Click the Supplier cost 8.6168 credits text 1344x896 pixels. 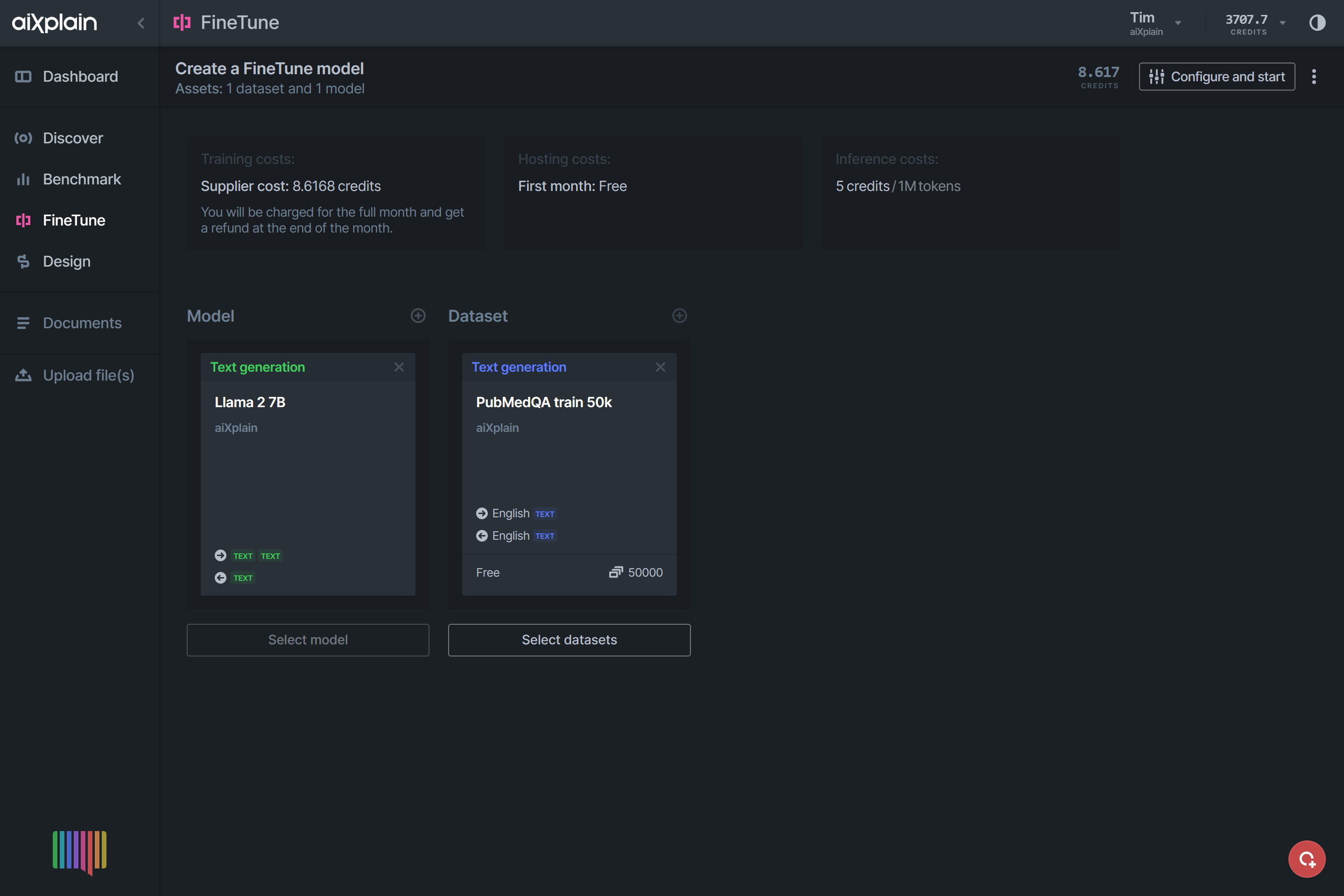[x=291, y=186]
